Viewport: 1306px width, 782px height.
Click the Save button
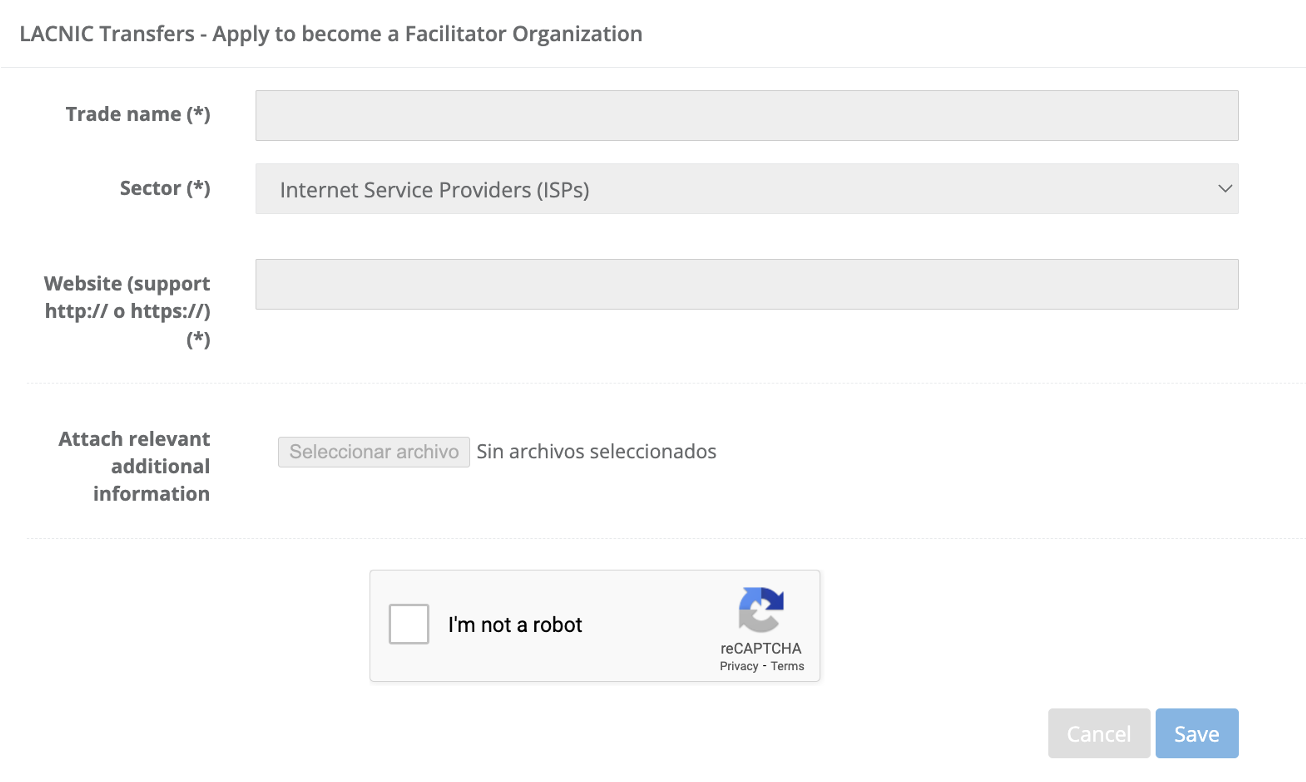1196,734
